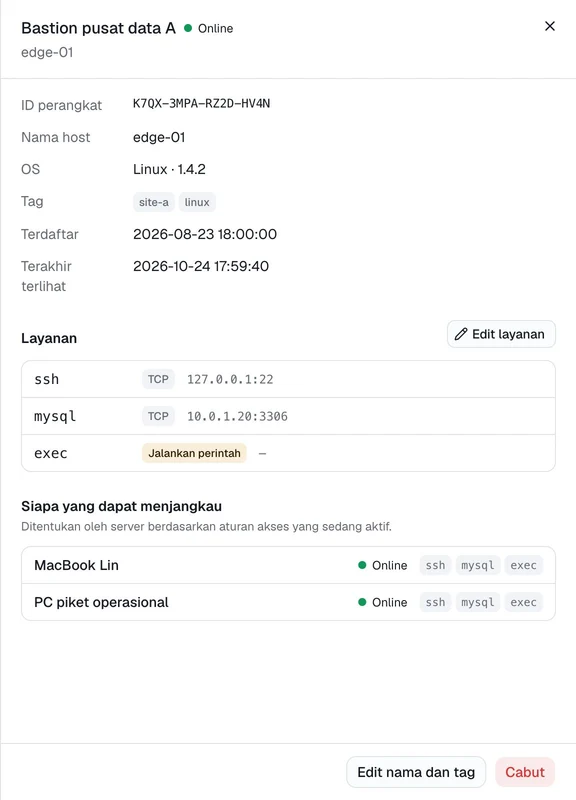Screen dimensions: 576x800
Task: Click the edge-01 subtitle under the title
Action: tap(47, 53)
